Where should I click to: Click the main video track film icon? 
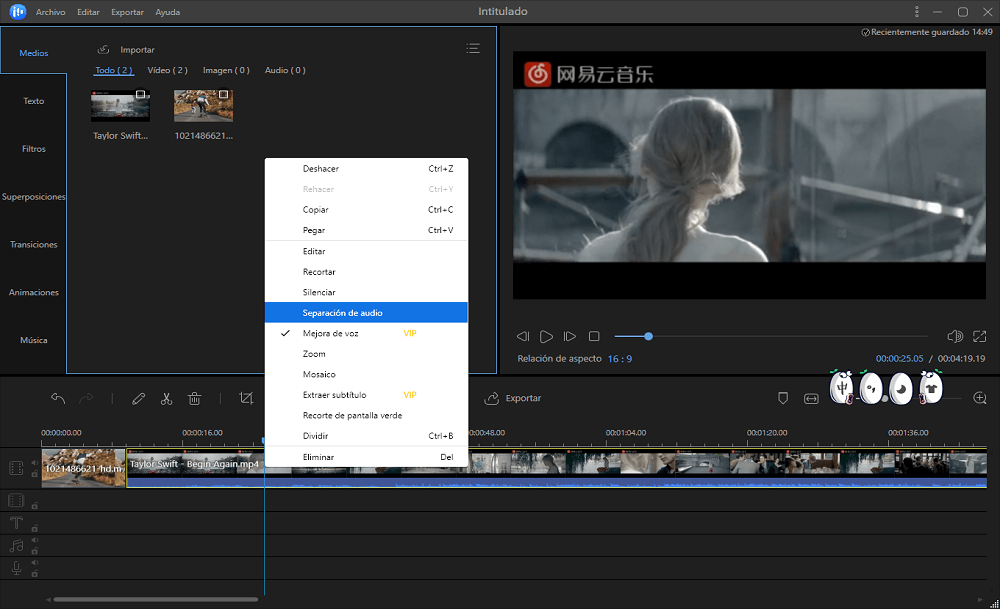(x=16, y=468)
